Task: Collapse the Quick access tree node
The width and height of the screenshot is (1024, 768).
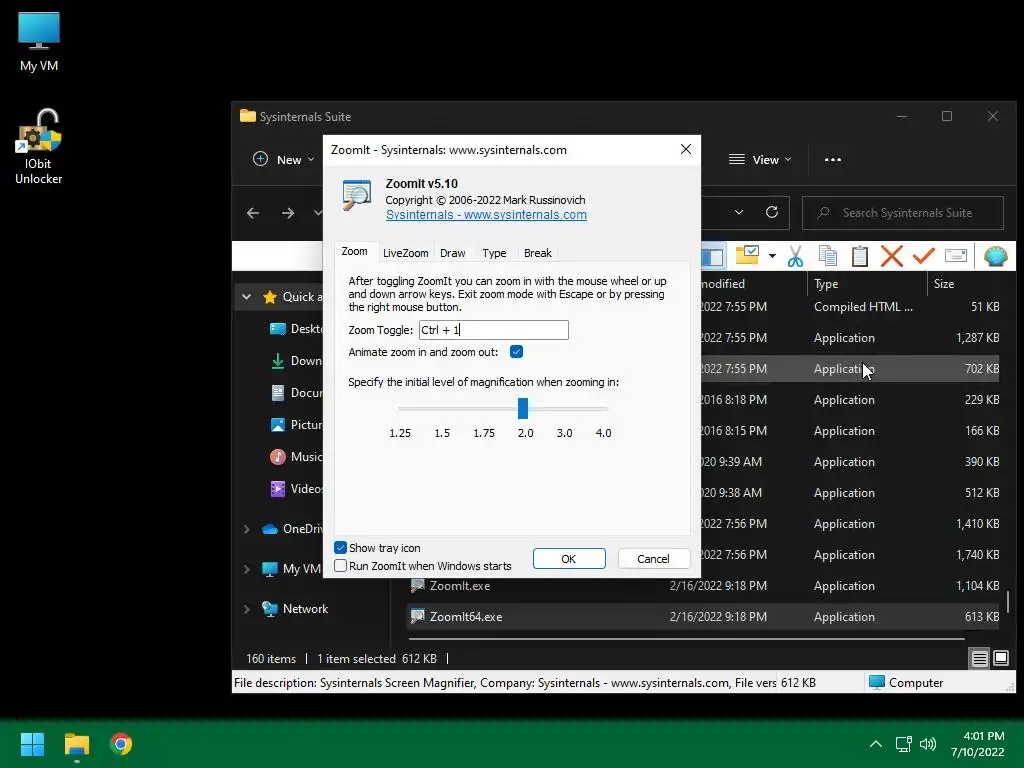Action: [246, 297]
